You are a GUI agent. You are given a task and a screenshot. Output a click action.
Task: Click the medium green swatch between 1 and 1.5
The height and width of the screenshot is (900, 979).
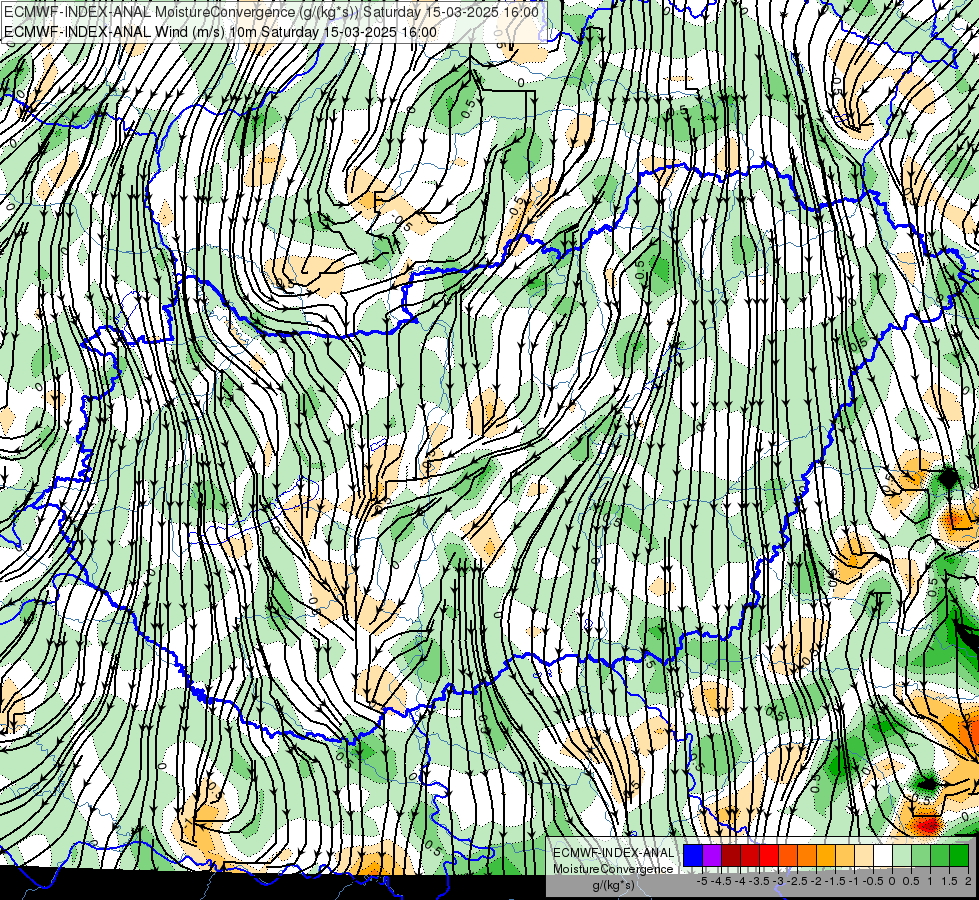point(940,855)
